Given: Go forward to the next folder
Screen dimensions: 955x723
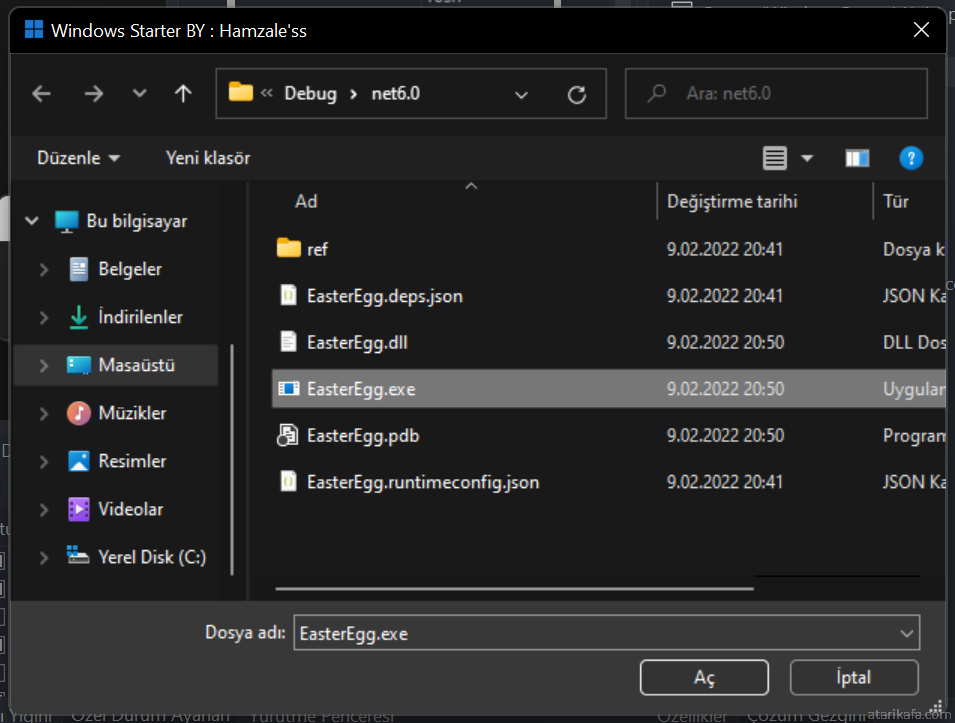Looking at the screenshot, I should pos(94,94).
